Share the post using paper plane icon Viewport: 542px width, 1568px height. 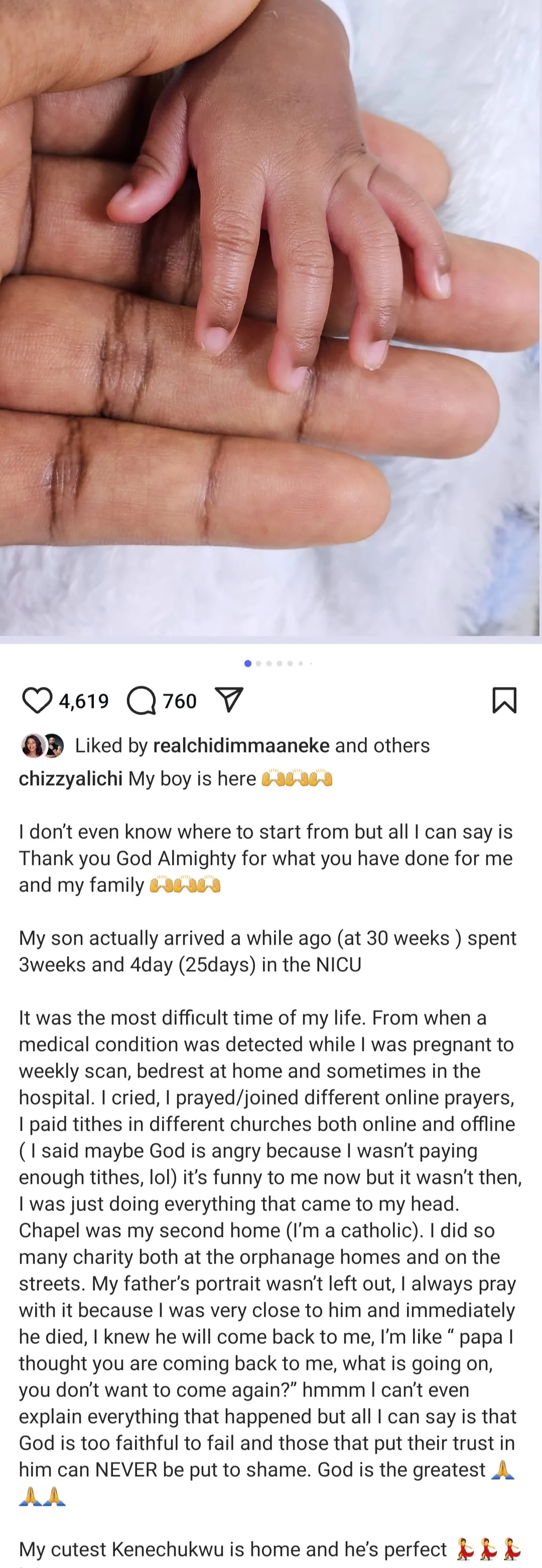pyautogui.click(x=229, y=701)
